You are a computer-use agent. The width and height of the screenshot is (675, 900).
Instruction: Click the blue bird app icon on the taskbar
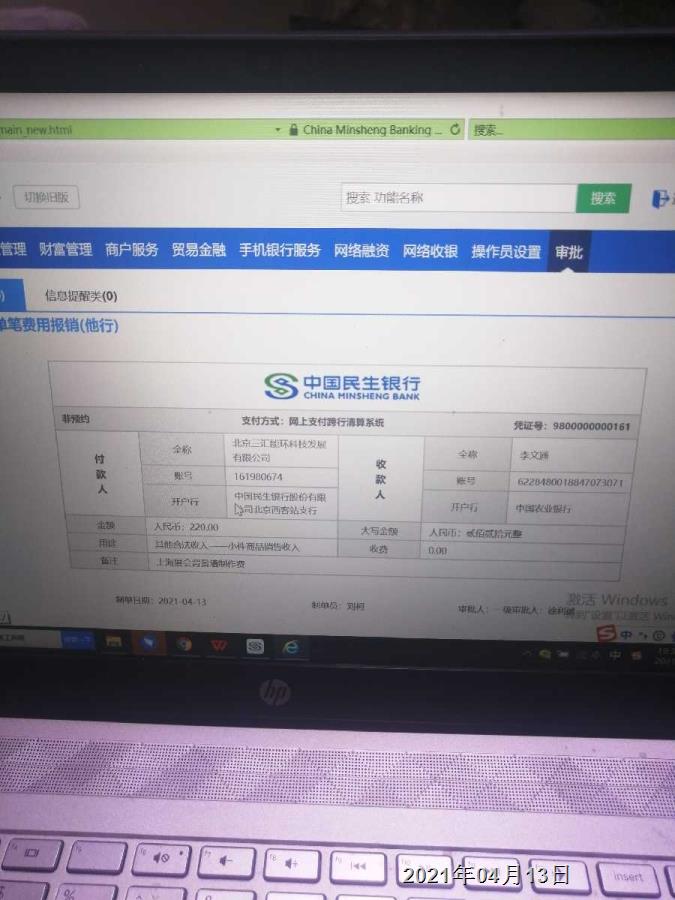click(149, 643)
